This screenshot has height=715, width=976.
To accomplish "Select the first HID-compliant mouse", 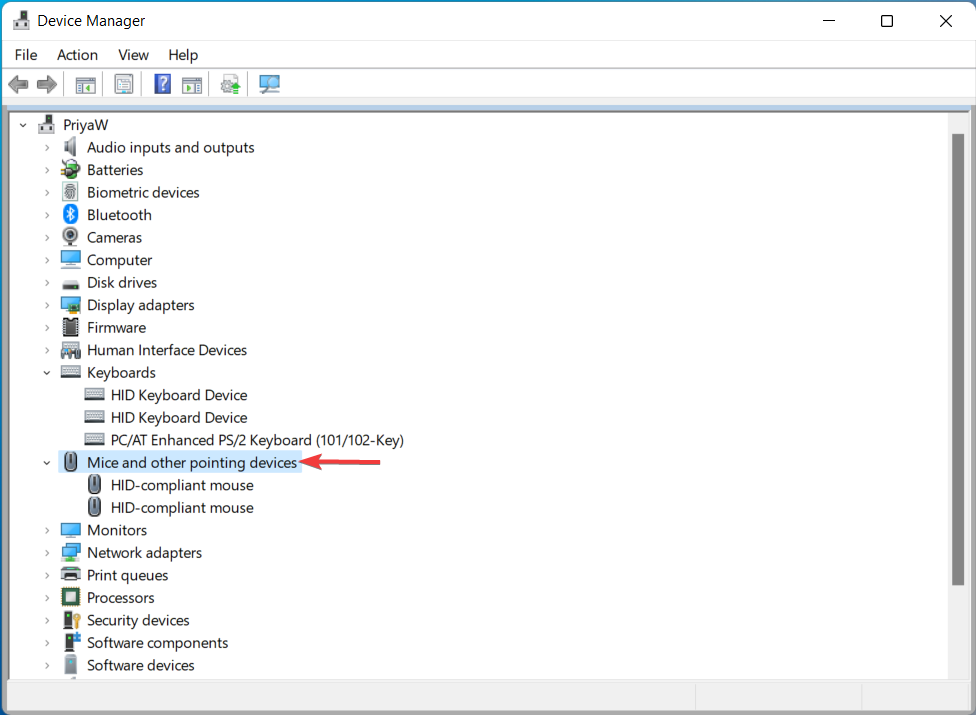I will point(182,485).
